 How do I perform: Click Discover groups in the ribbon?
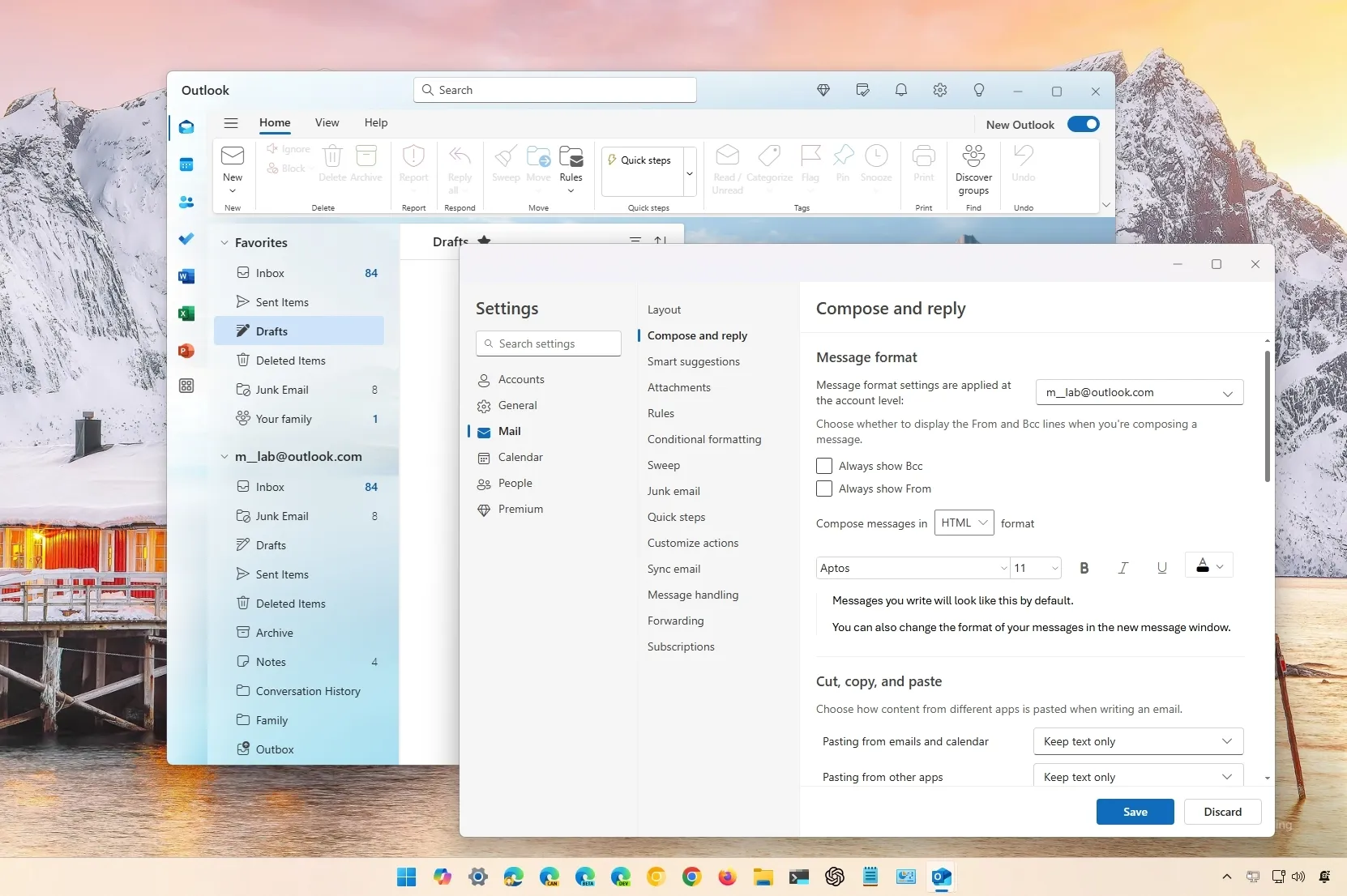pyautogui.click(x=973, y=169)
